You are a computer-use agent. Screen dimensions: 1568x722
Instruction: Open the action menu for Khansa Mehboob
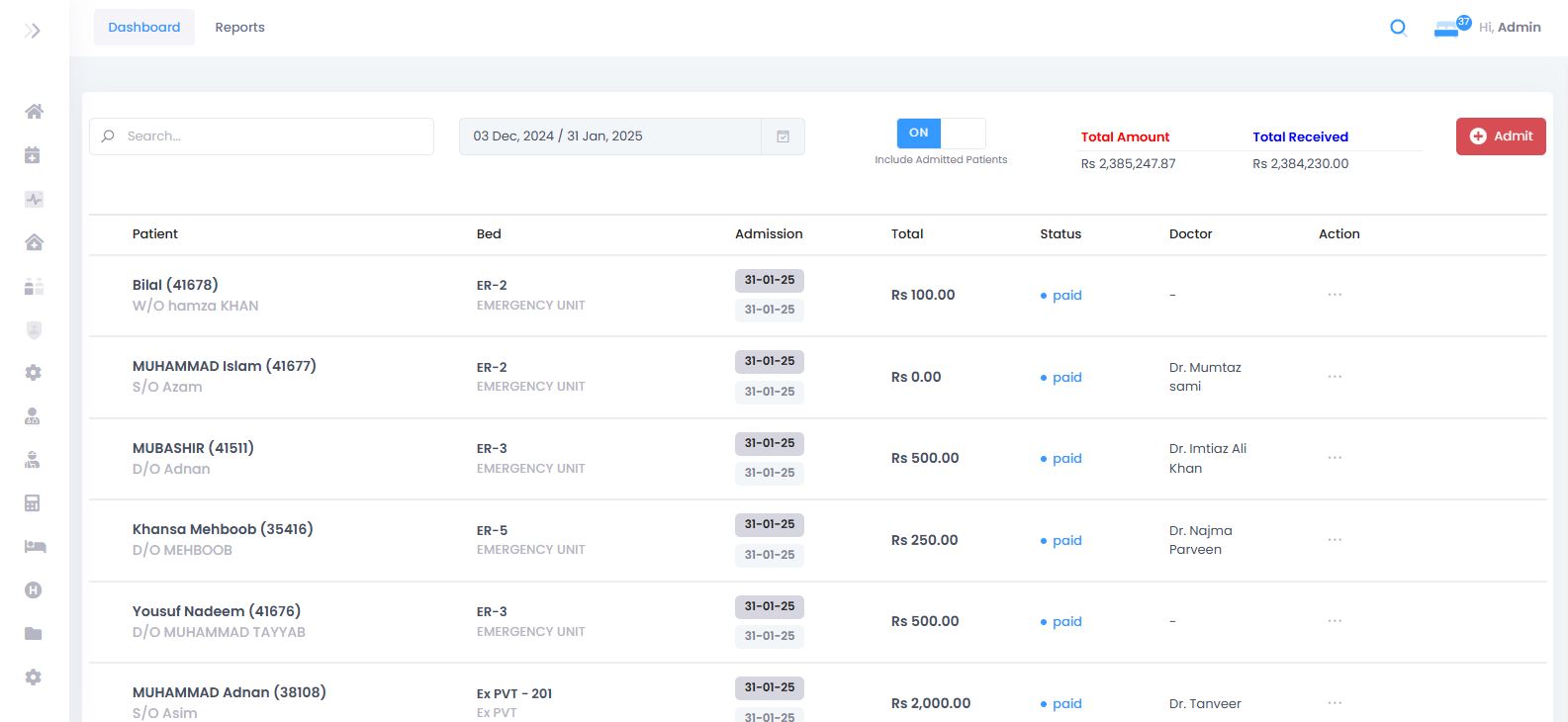pos(1335,540)
